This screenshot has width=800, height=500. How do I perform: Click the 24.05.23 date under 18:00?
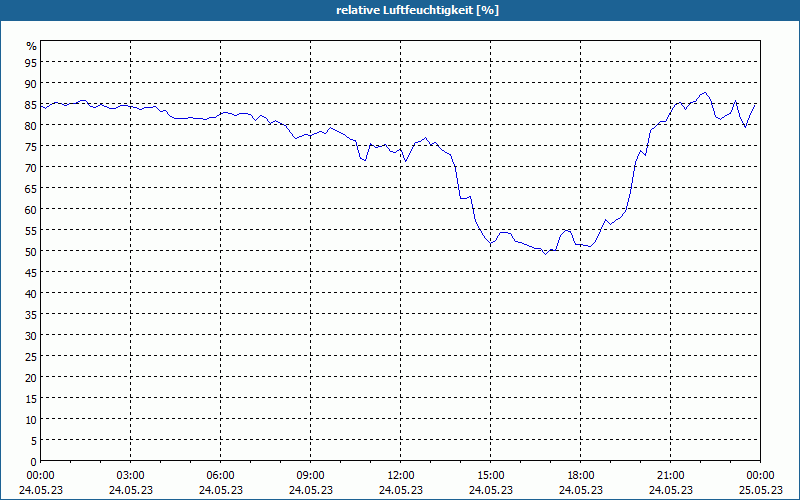[581, 490]
